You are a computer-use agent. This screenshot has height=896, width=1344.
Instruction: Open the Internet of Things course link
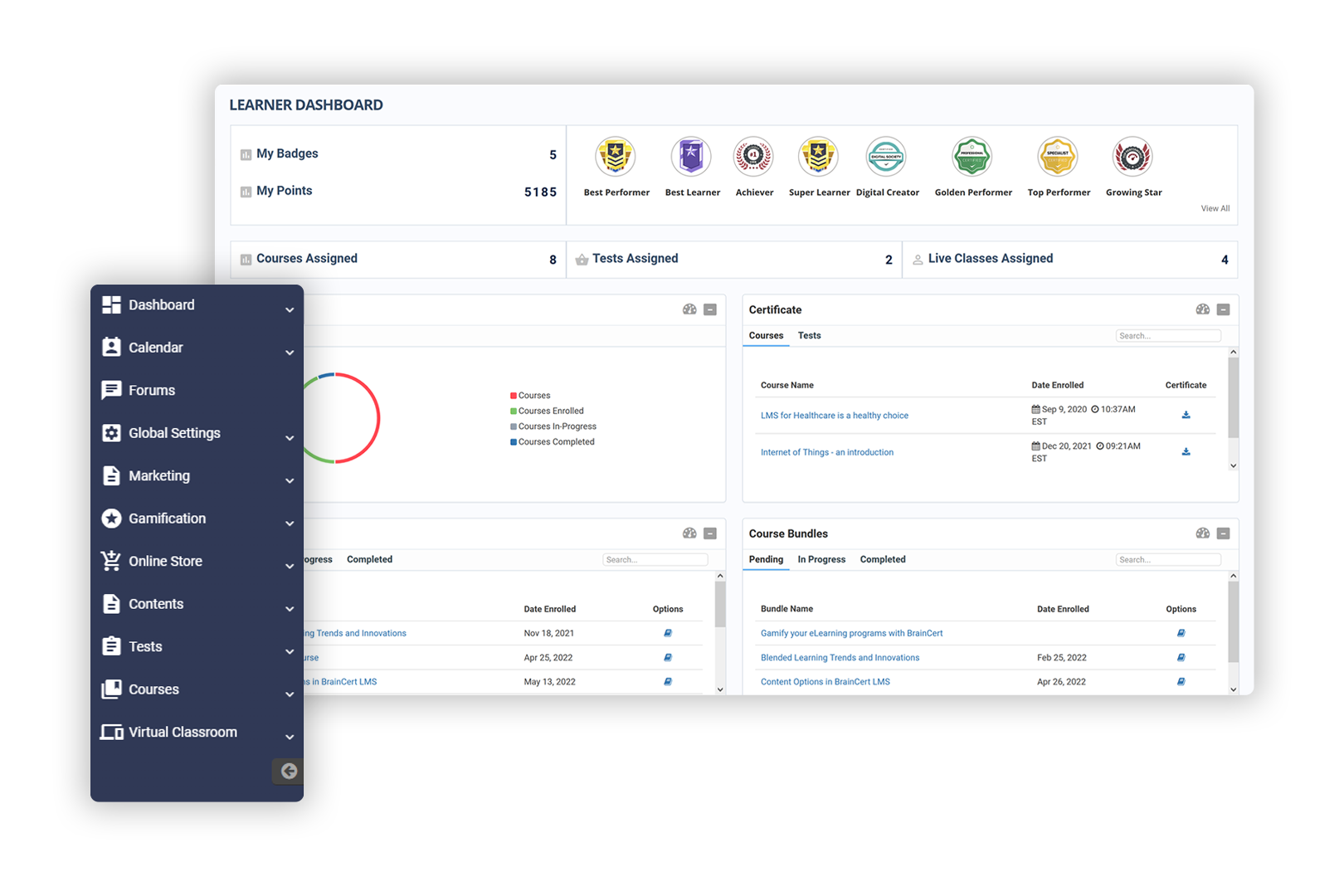coord(827,452)
